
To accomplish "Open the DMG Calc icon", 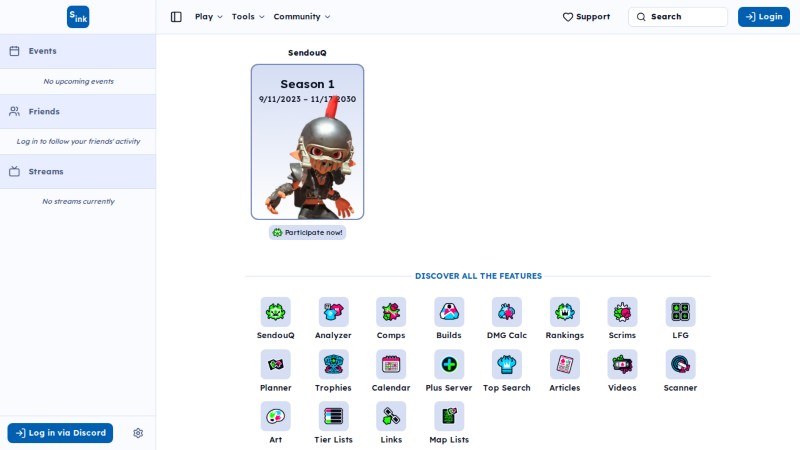I will pyautogui.click(x=507, y=312).
